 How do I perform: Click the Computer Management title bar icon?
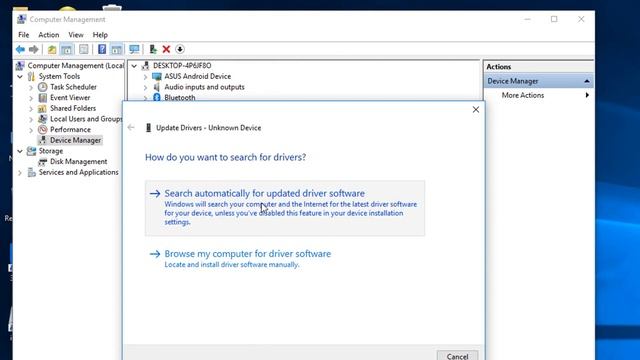(x=22, y=19)
